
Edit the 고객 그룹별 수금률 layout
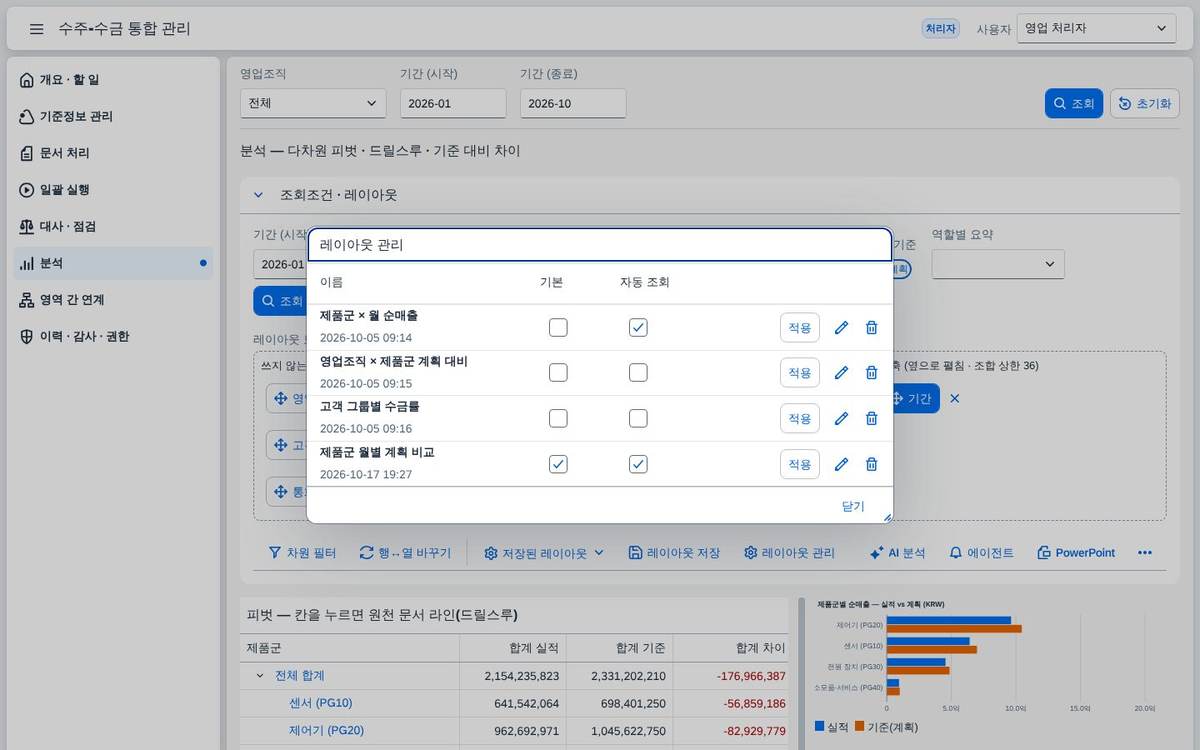pyautogui.click(x=841, y=418)
